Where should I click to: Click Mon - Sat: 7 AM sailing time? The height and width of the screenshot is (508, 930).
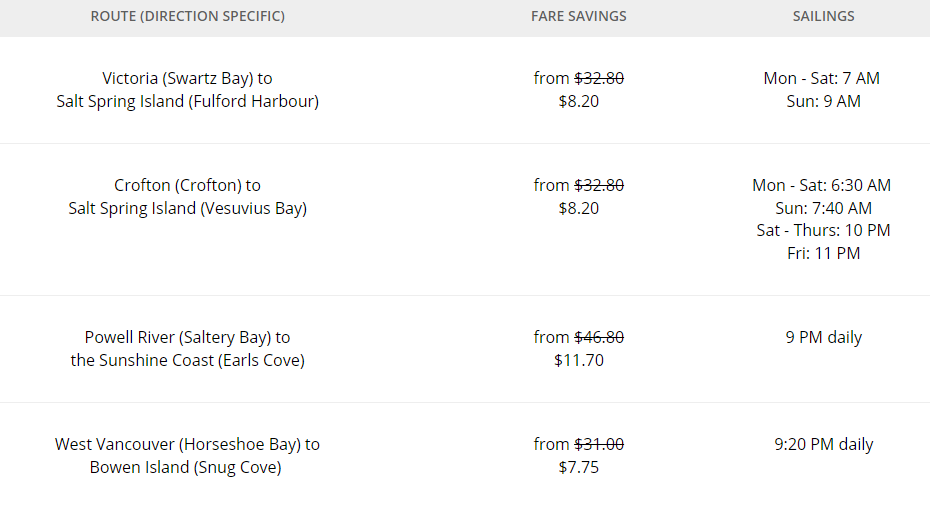click(821, 78)
